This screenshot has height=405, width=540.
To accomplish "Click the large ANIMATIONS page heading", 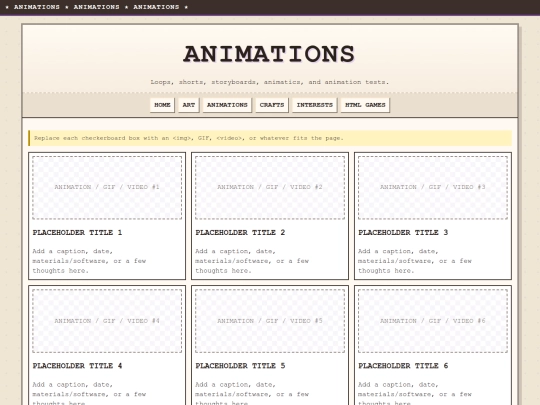I will [269, 54].
